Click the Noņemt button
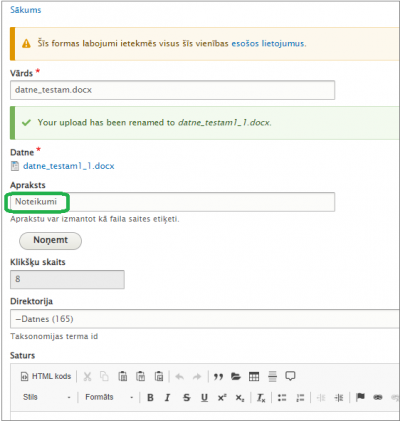The image size is (400, 421). pyautogui.click(x=50, y=241)
